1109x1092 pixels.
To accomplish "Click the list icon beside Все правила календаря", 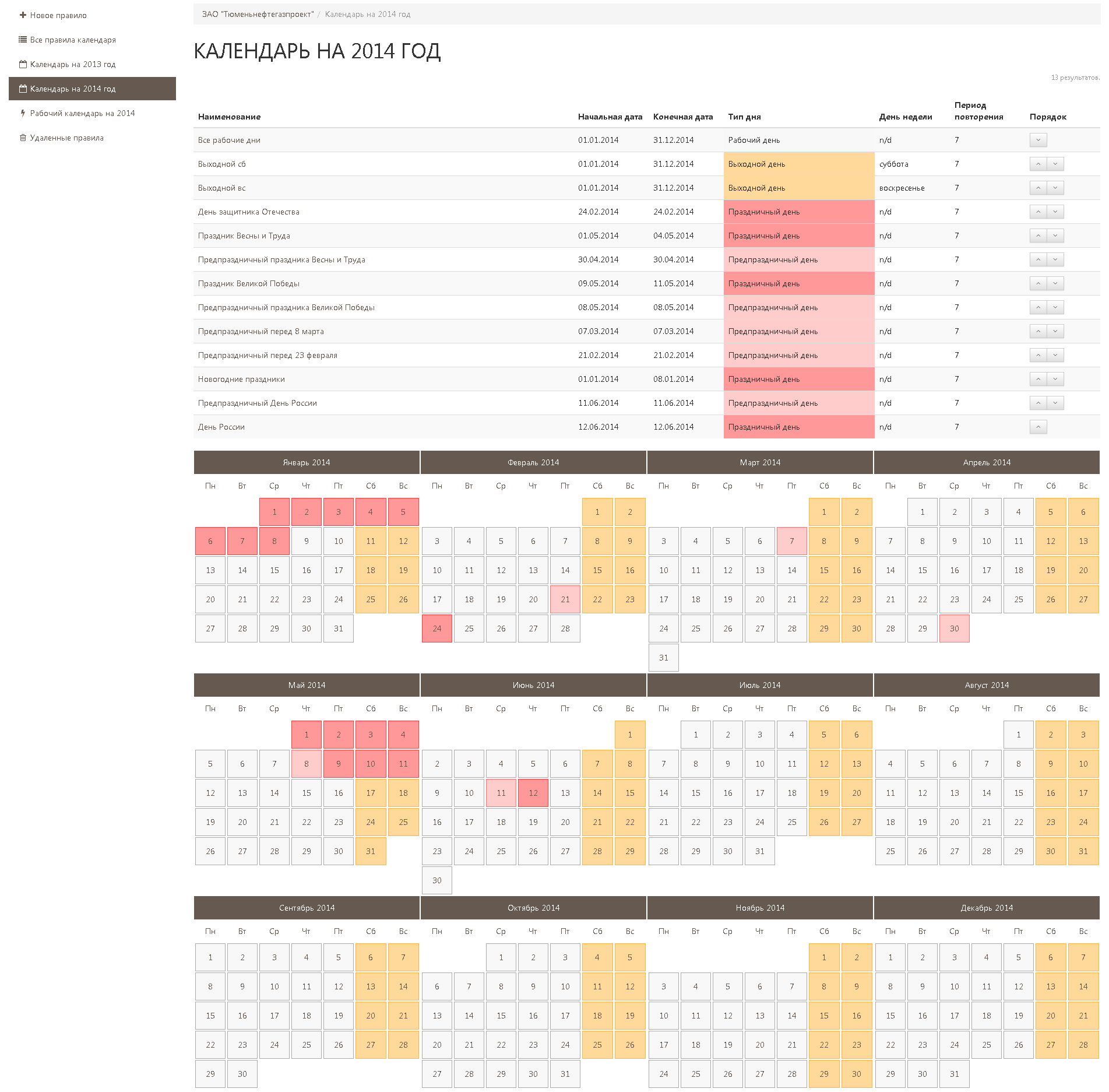I will (23, 40).
